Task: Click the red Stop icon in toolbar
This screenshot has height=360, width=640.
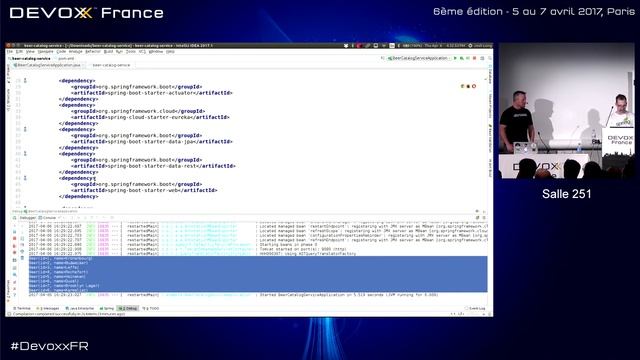Action: click(x=474, y=58)
